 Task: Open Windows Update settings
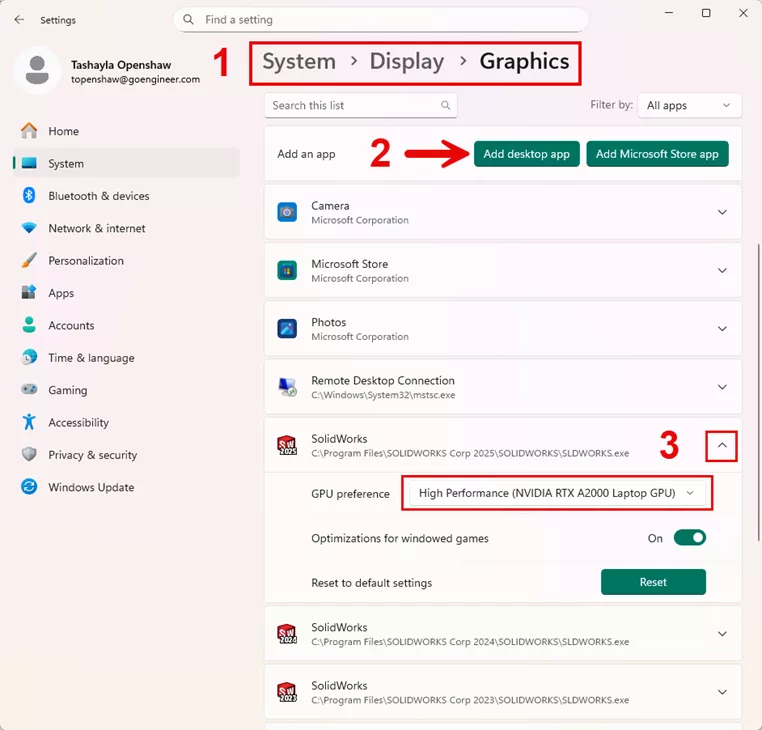click(126, 487)
